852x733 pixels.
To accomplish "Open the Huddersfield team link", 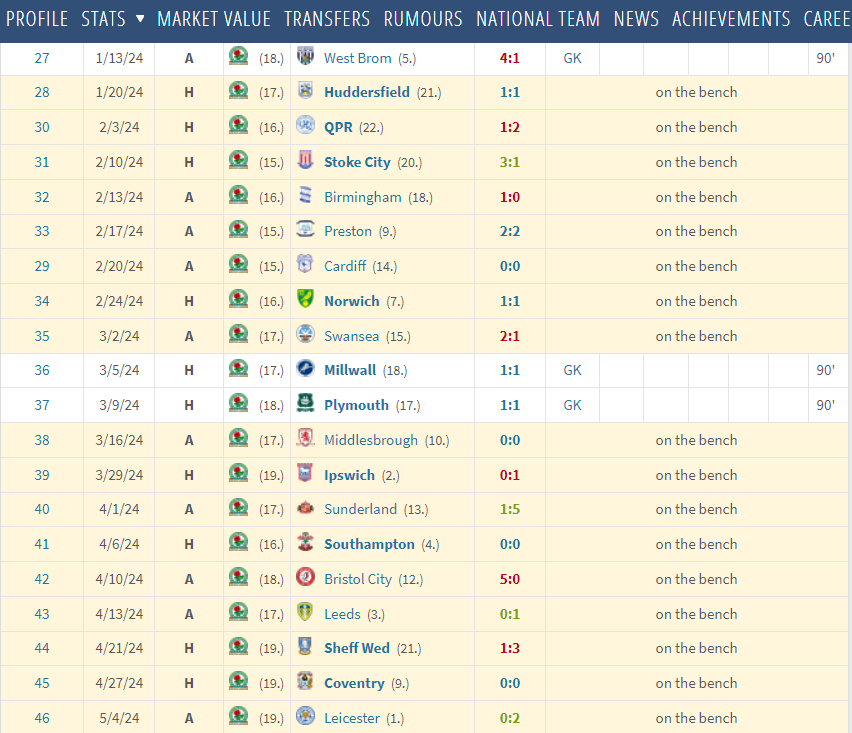I will 367,92.
